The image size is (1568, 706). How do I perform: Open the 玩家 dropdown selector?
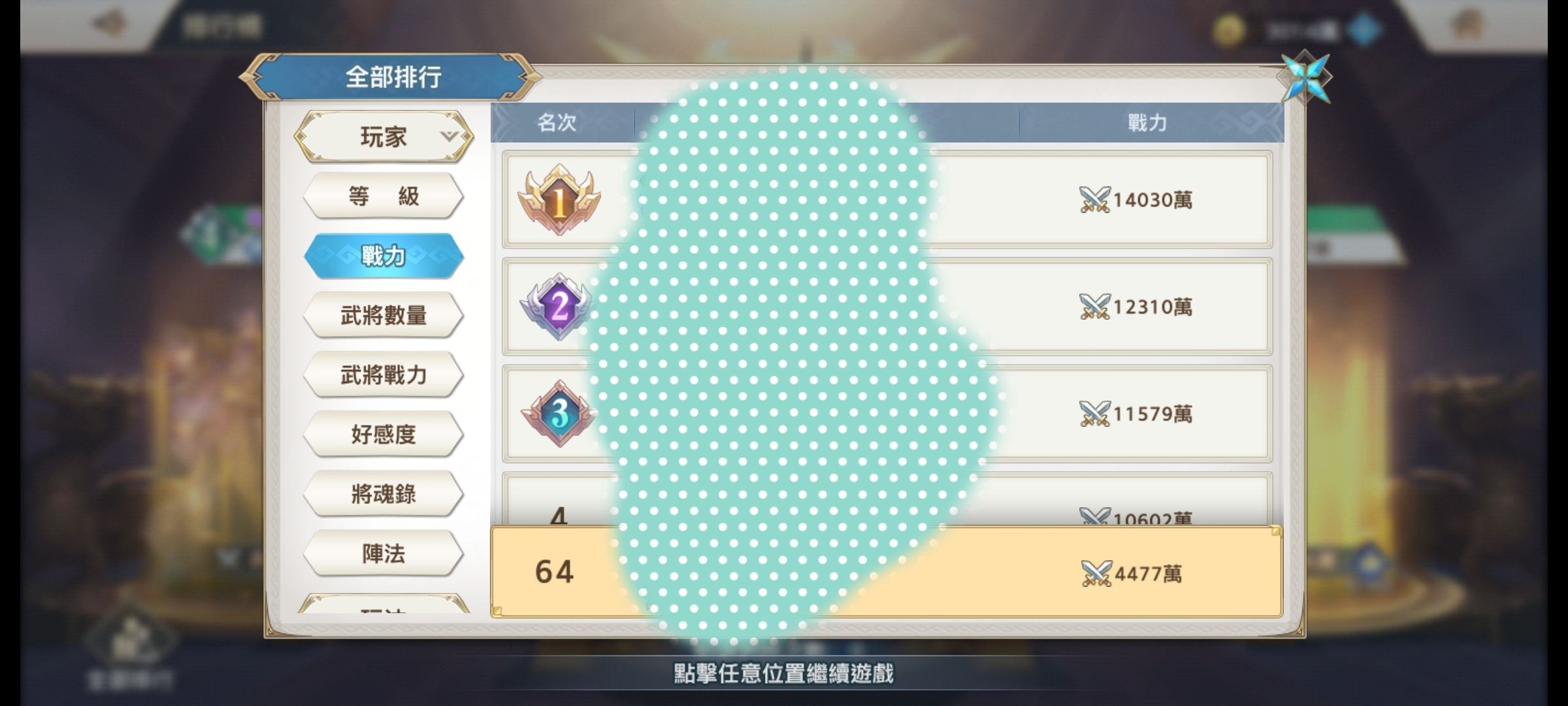tap(384, 137)
